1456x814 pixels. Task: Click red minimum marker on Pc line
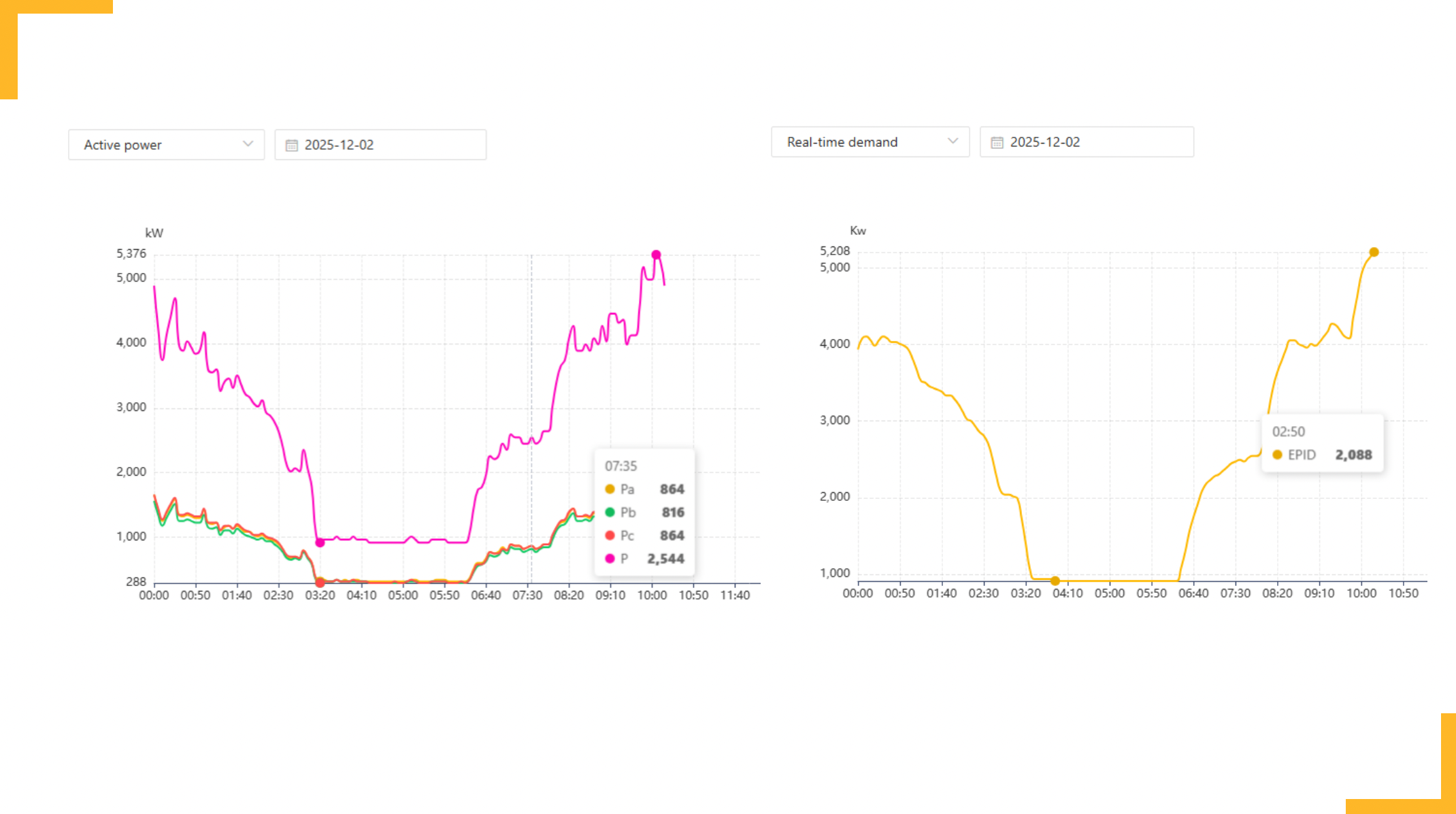tap(320, 583)
